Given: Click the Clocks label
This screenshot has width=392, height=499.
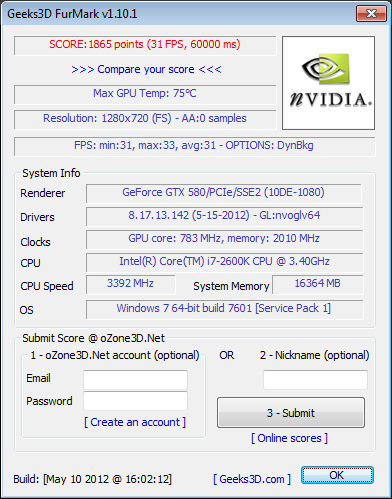Looking at the screenshot, I should [35, 242].
